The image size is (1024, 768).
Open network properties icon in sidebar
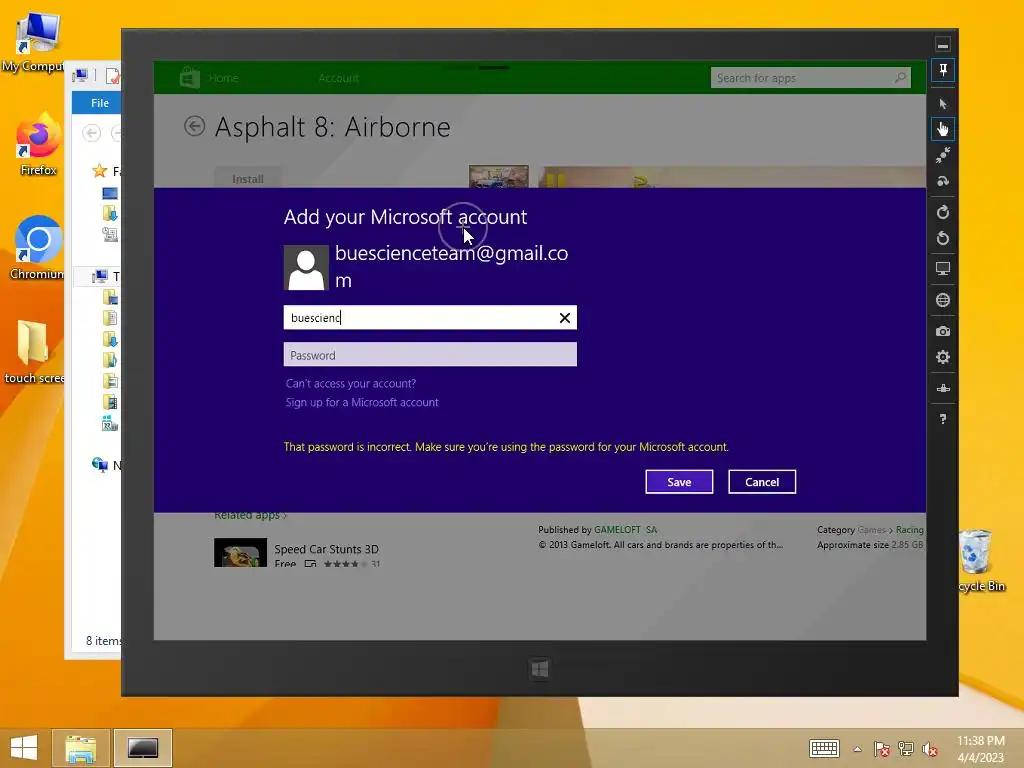(x=943, y=389)
